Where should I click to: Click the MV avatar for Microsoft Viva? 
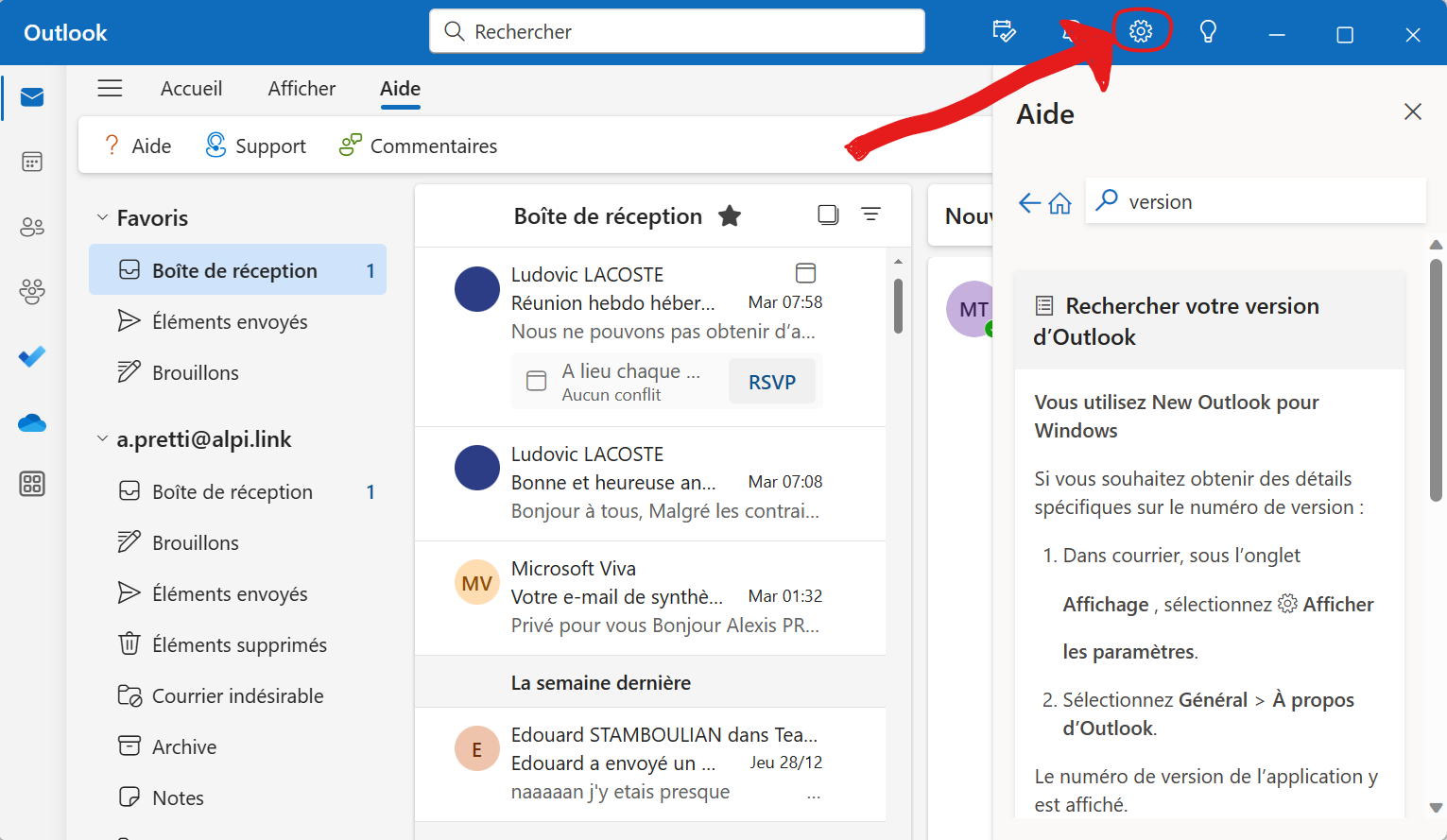[477, 583]
